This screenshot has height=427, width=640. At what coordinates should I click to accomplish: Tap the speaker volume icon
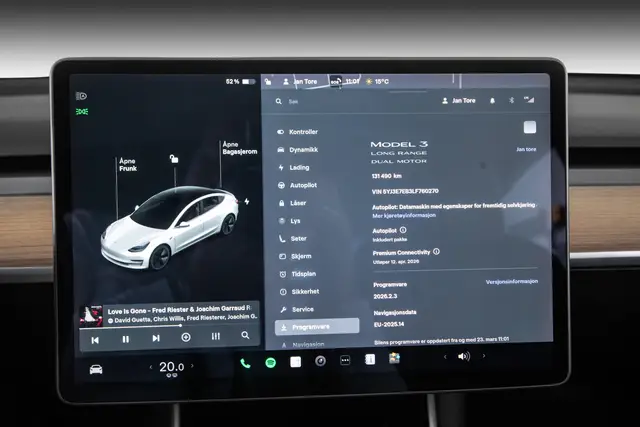tap(464, 356)
